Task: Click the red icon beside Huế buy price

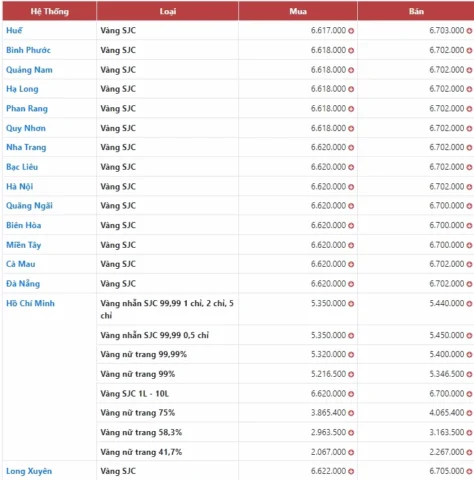Action: (x=351, y=31)
